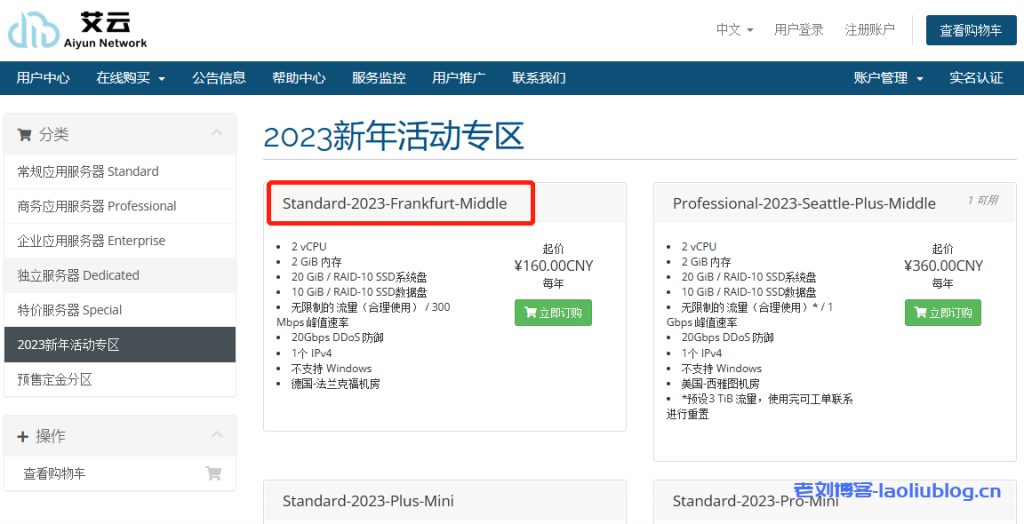1024x524 pixels.
Task: Open 帮助中心 from the navigation bar
Action: click(x=299, y=78)
